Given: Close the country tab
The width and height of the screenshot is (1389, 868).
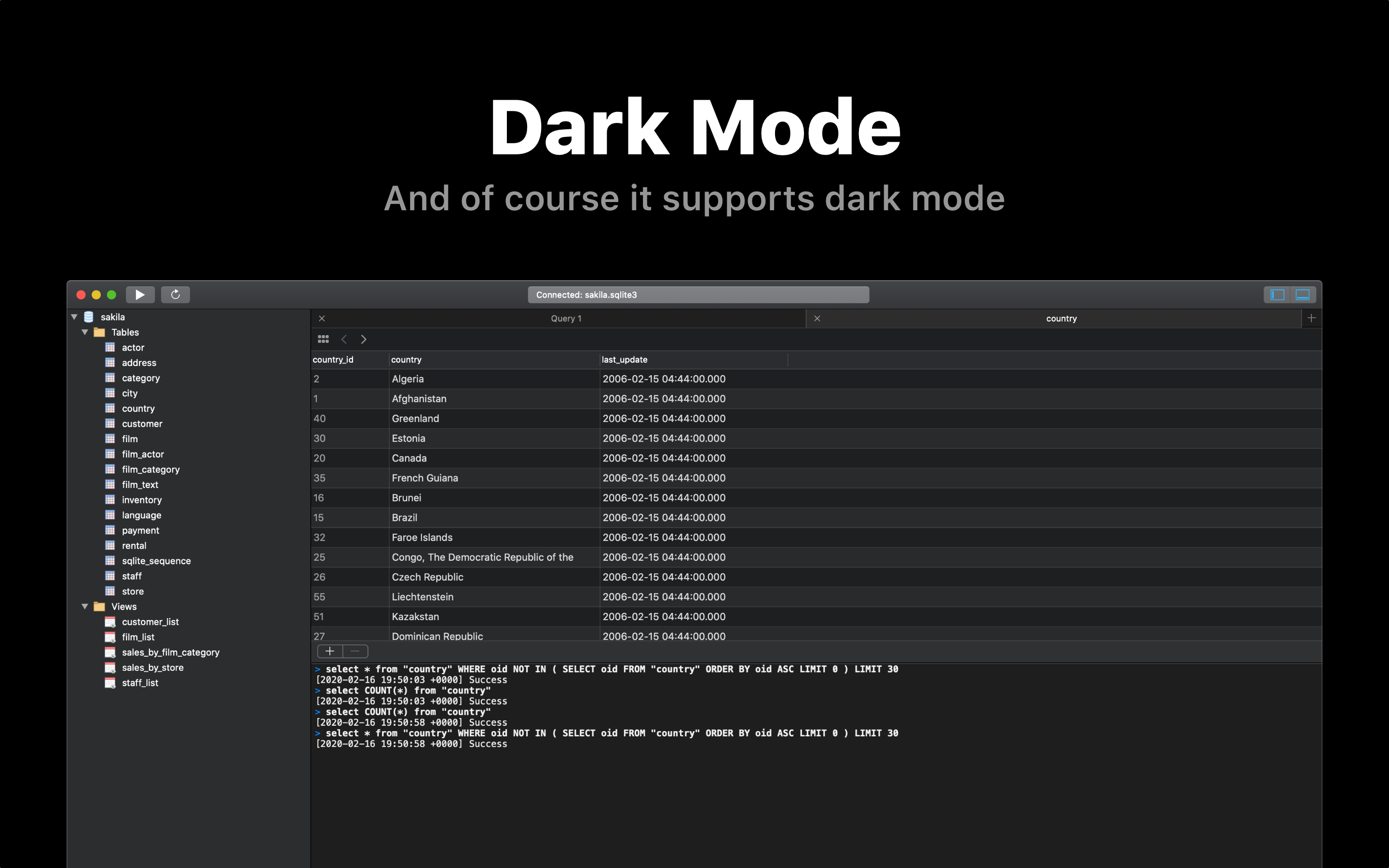Looking at the screenshot, I should (817, 319).
